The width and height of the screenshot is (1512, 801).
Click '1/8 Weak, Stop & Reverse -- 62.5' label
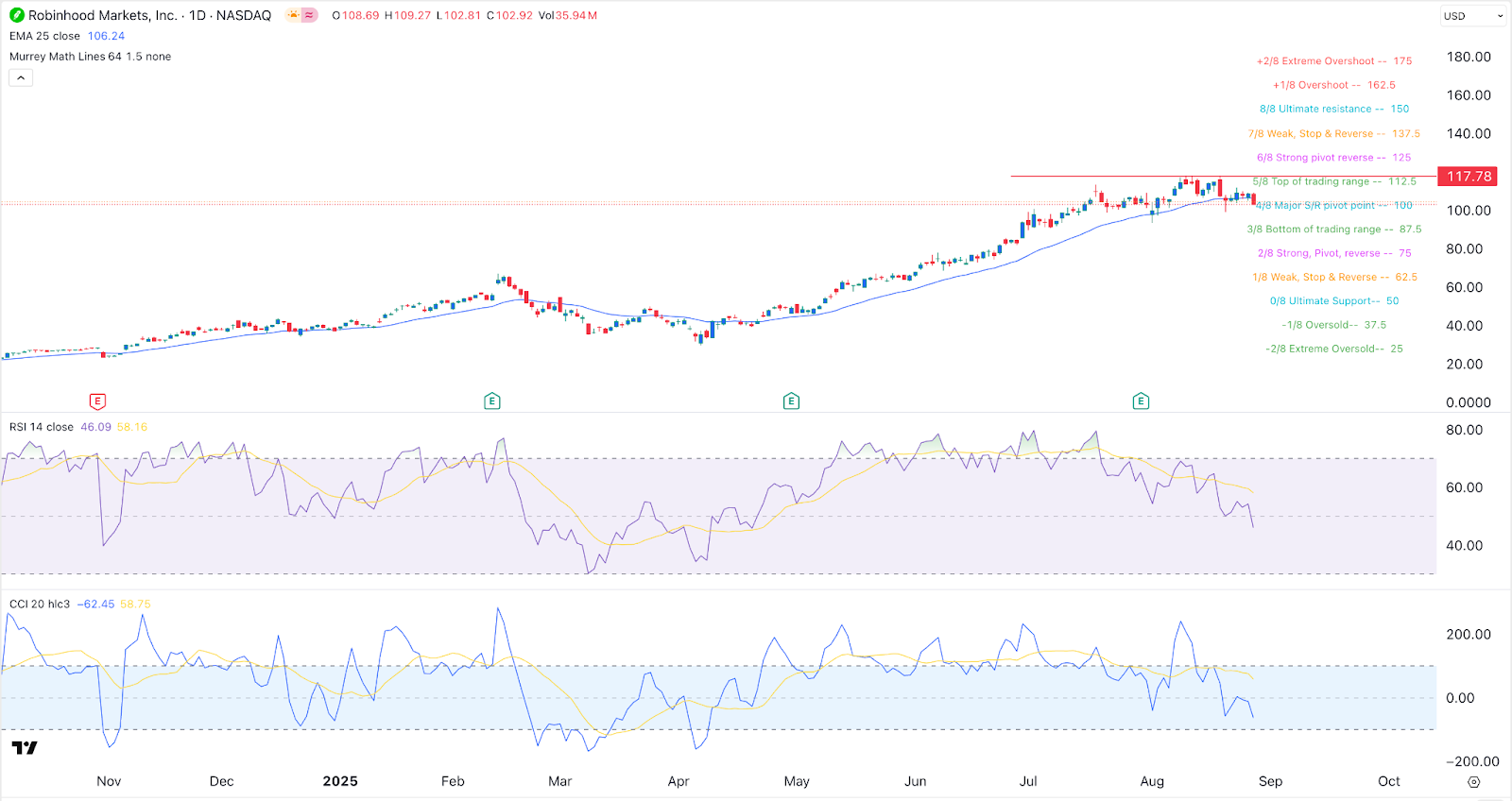pyautogui.click(x=1334, y=277)
